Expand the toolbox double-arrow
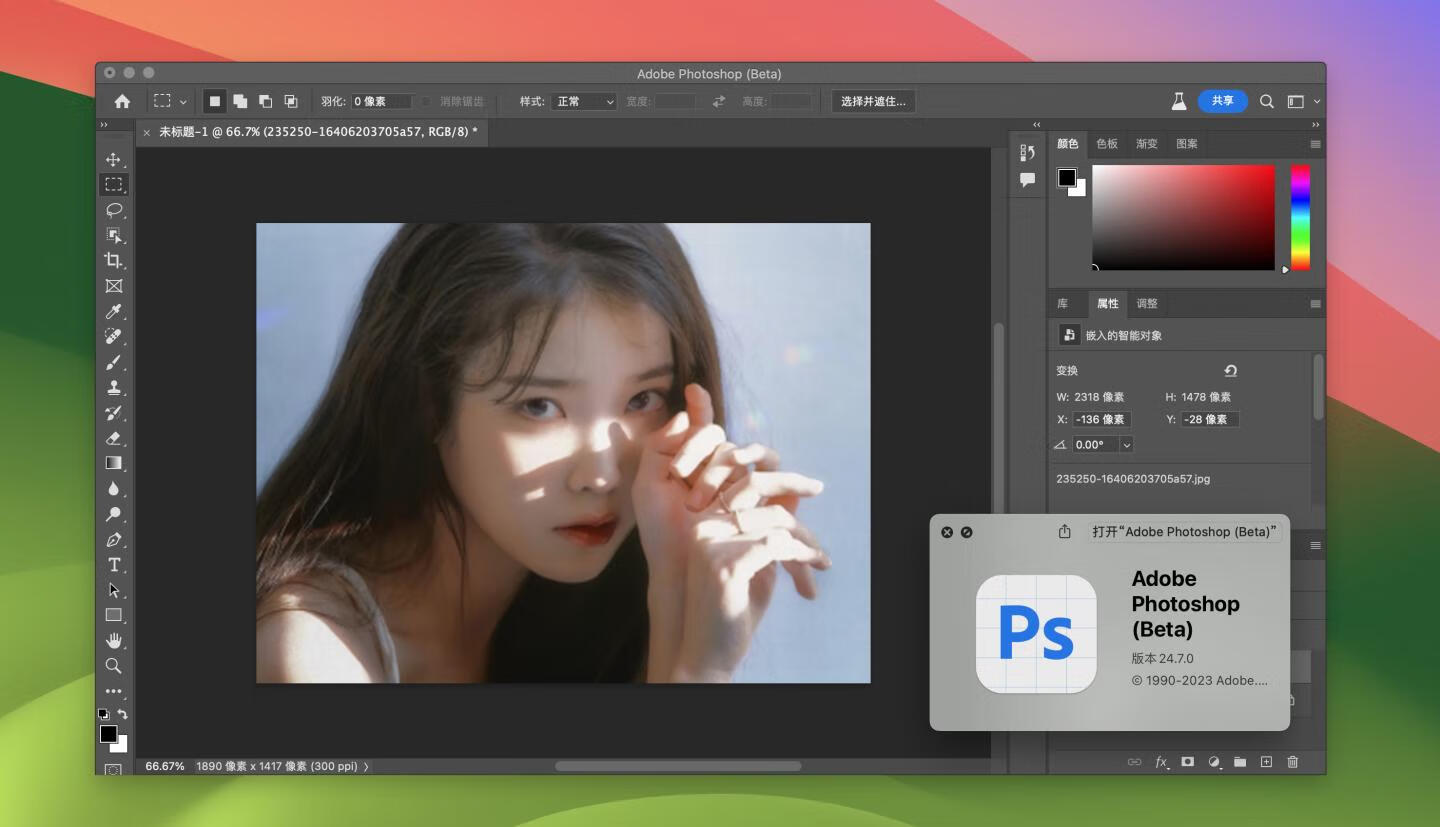This screenshot has height=827, width=1440. [104, 124]
